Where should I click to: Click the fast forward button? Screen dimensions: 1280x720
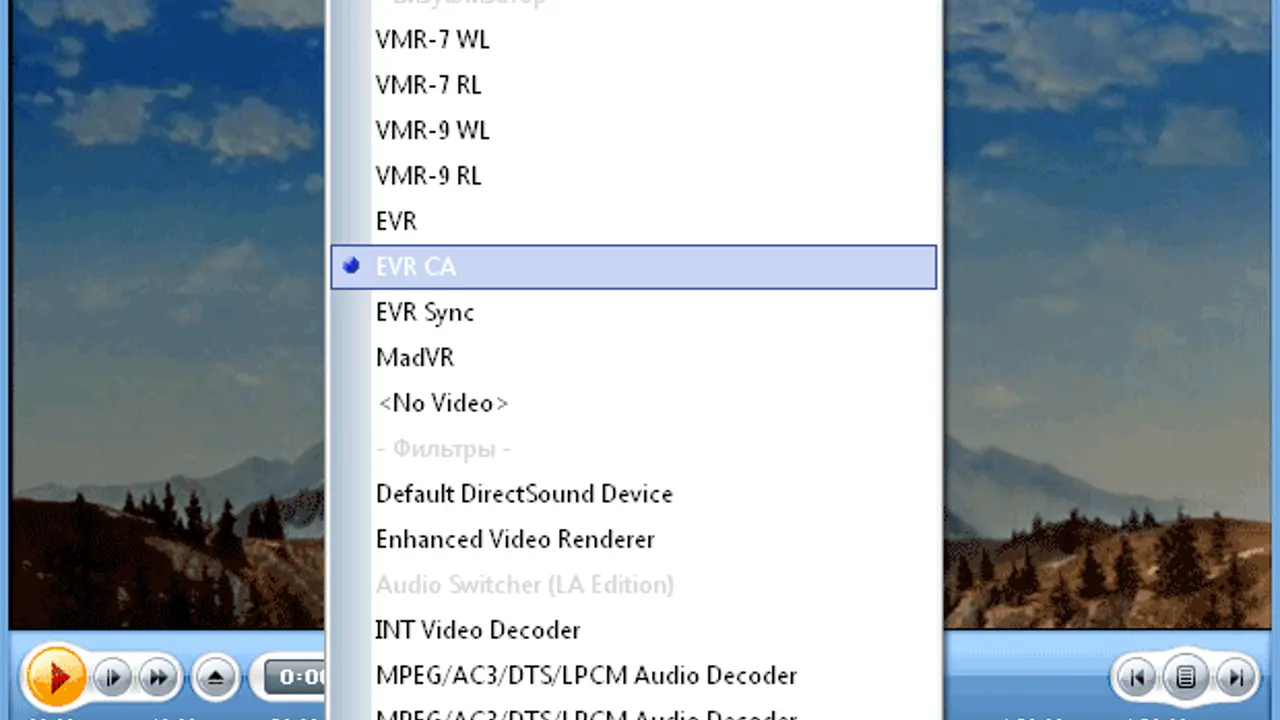(159, 677)
